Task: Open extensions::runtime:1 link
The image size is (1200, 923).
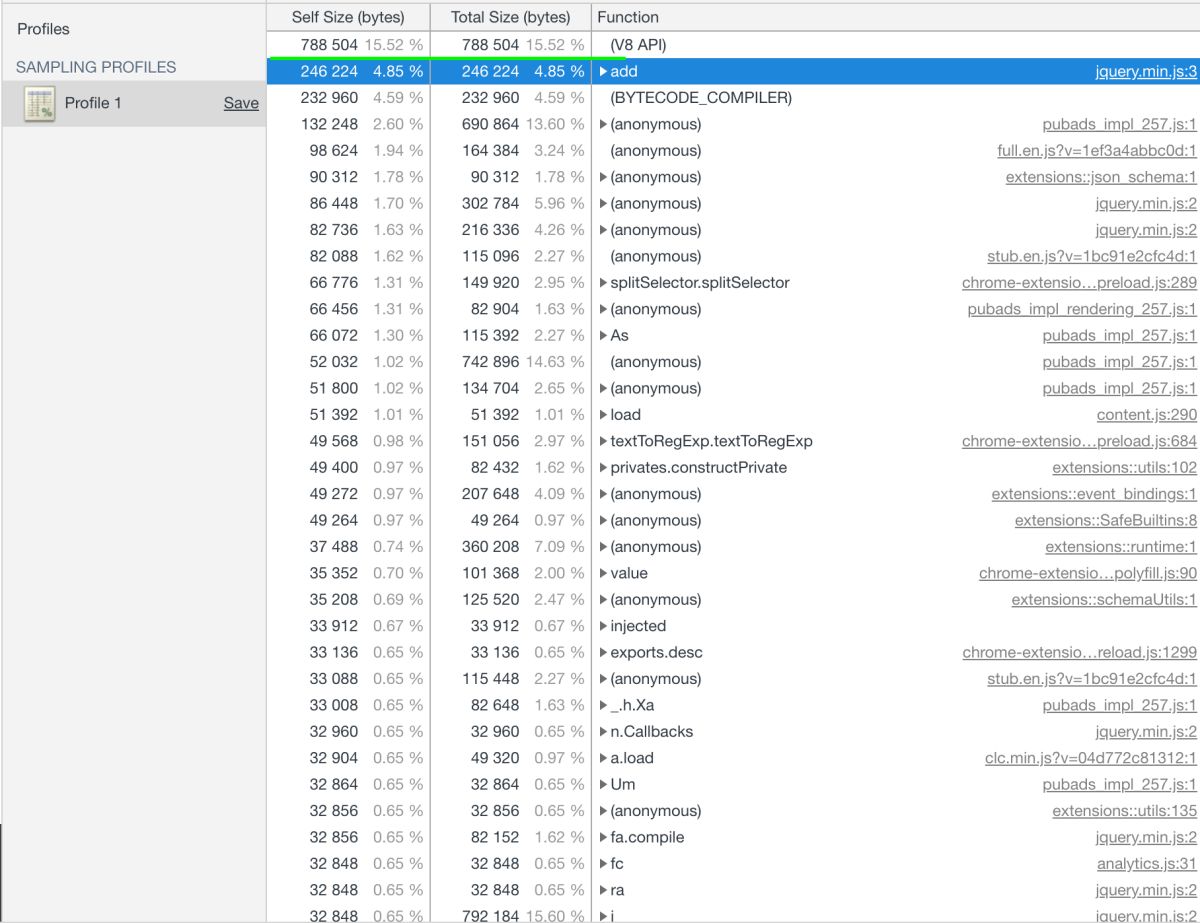Action: tap(1121, 547)
